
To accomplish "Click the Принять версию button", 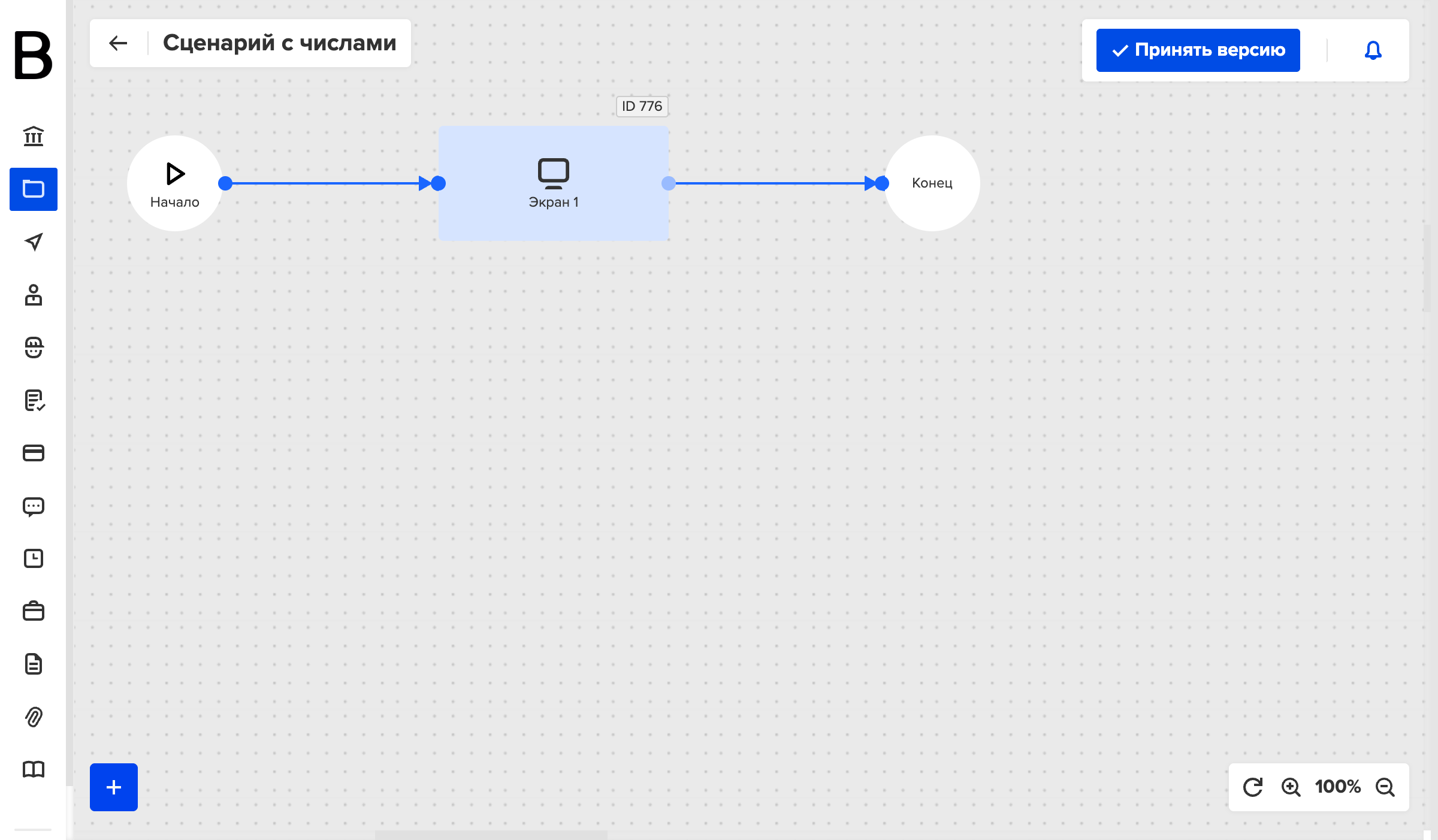I will point(1198,50).
